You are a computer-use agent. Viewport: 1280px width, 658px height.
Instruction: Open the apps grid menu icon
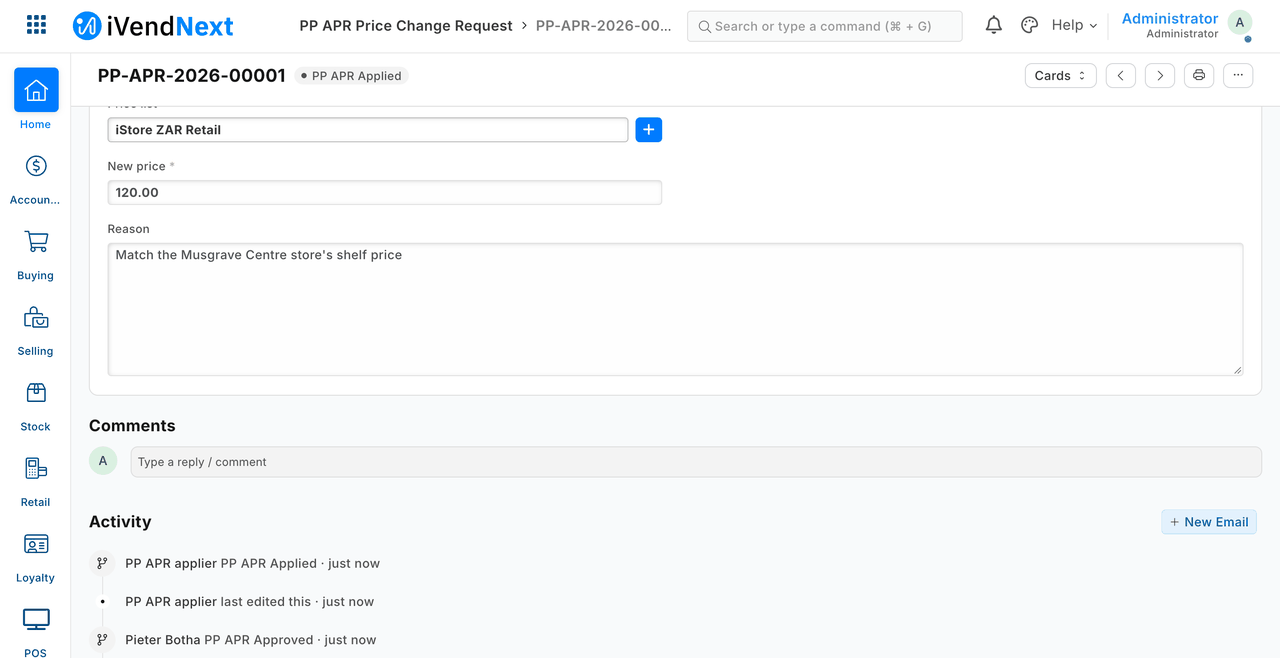tap(36, 25)
